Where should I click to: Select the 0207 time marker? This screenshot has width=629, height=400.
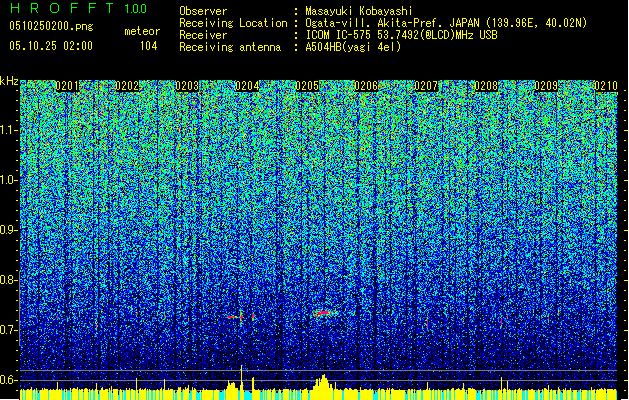pyautogui.click(x=426, y=86)
